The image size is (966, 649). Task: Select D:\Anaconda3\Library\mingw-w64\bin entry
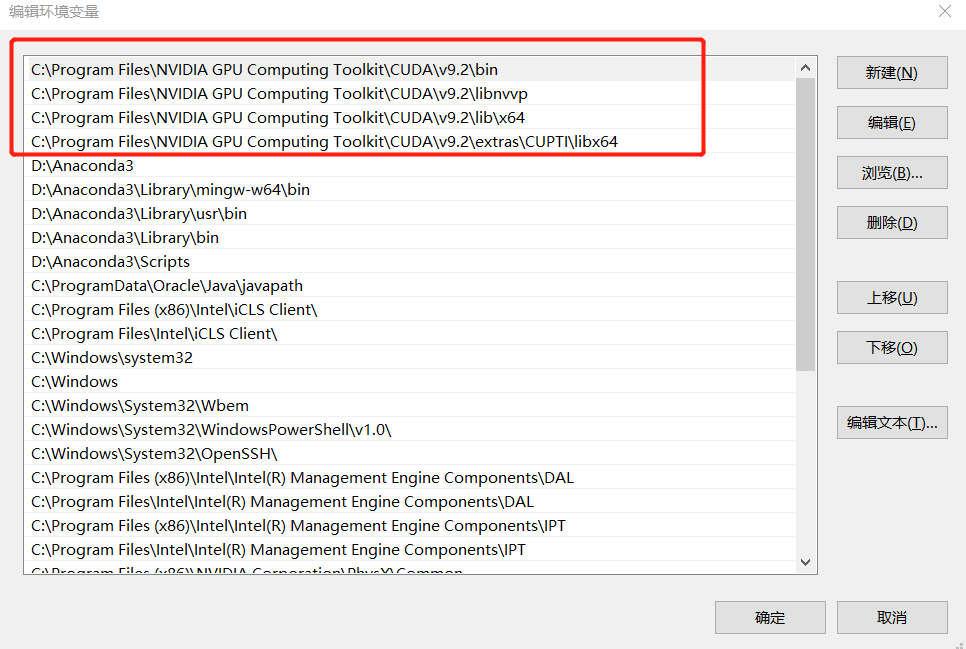point(410,190)
